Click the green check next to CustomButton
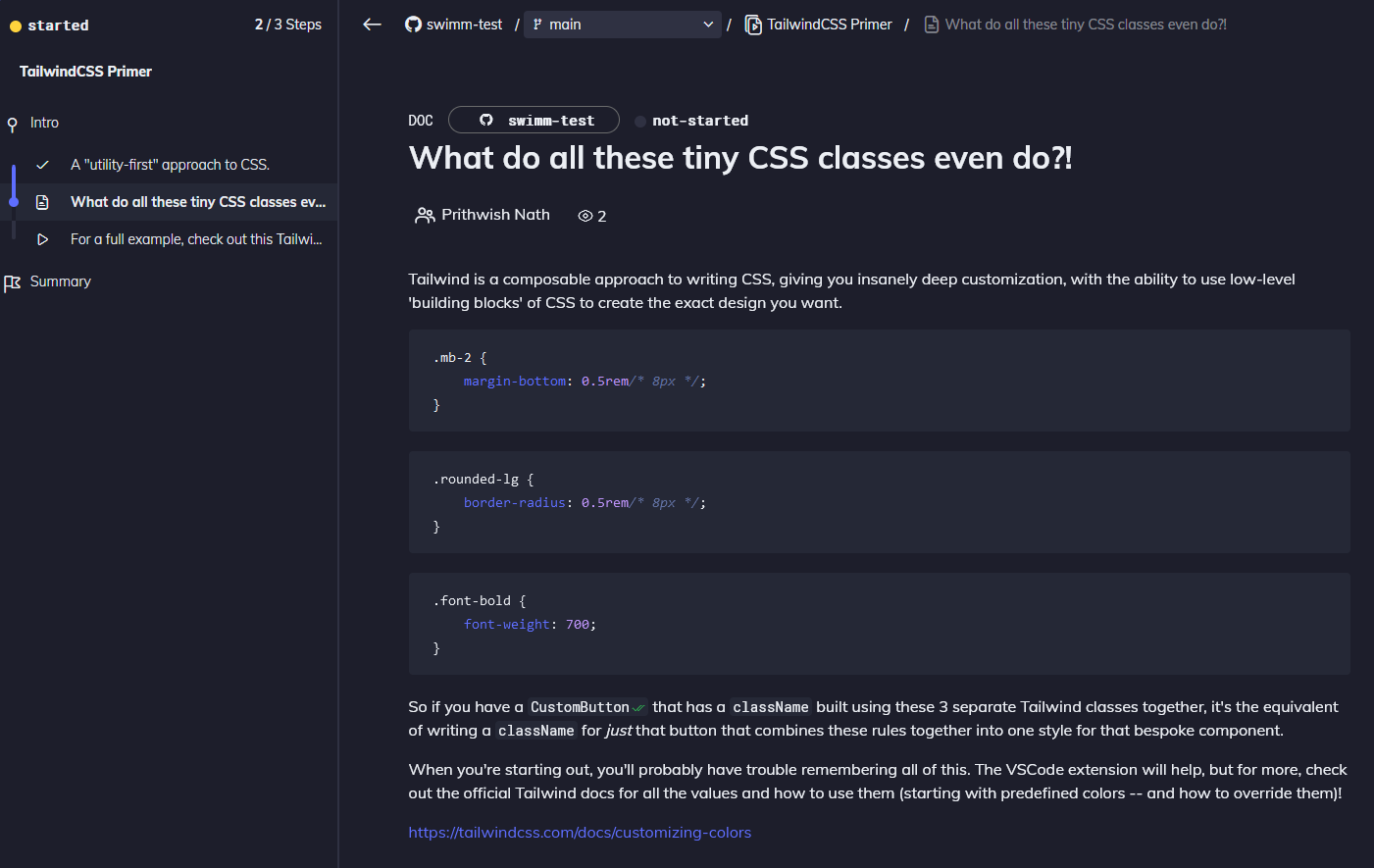Viewport: 1374px width, 868px height. point(638,708)
